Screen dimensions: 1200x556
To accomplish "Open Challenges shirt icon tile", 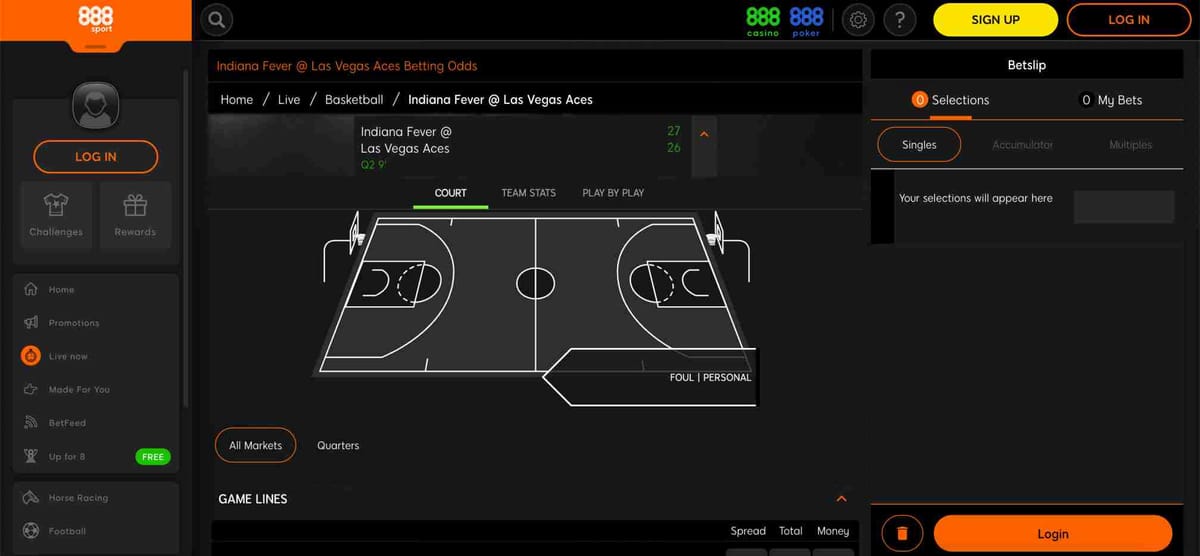I will coord(56,215).
